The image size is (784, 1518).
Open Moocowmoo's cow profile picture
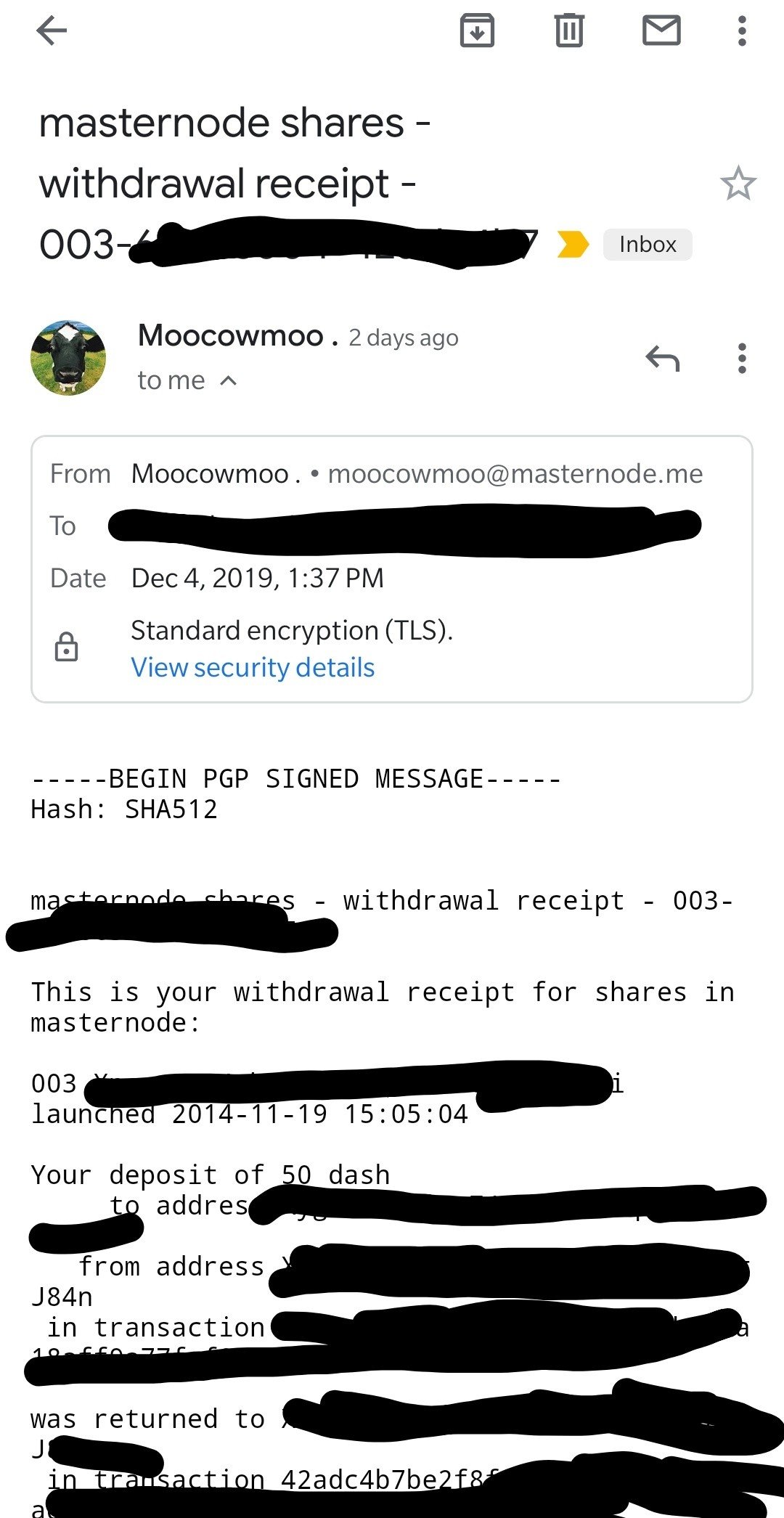pyautogui.click(x=68, y=358)
